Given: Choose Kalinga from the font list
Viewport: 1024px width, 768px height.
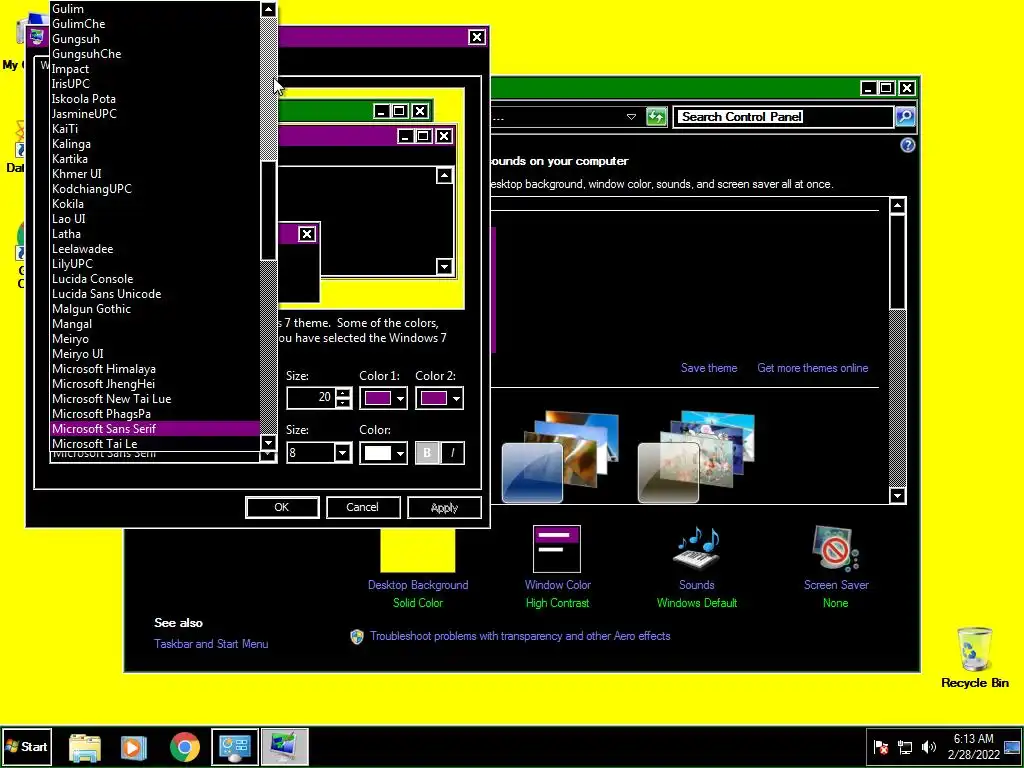Looking at the screenshot, I should point(155,144).
